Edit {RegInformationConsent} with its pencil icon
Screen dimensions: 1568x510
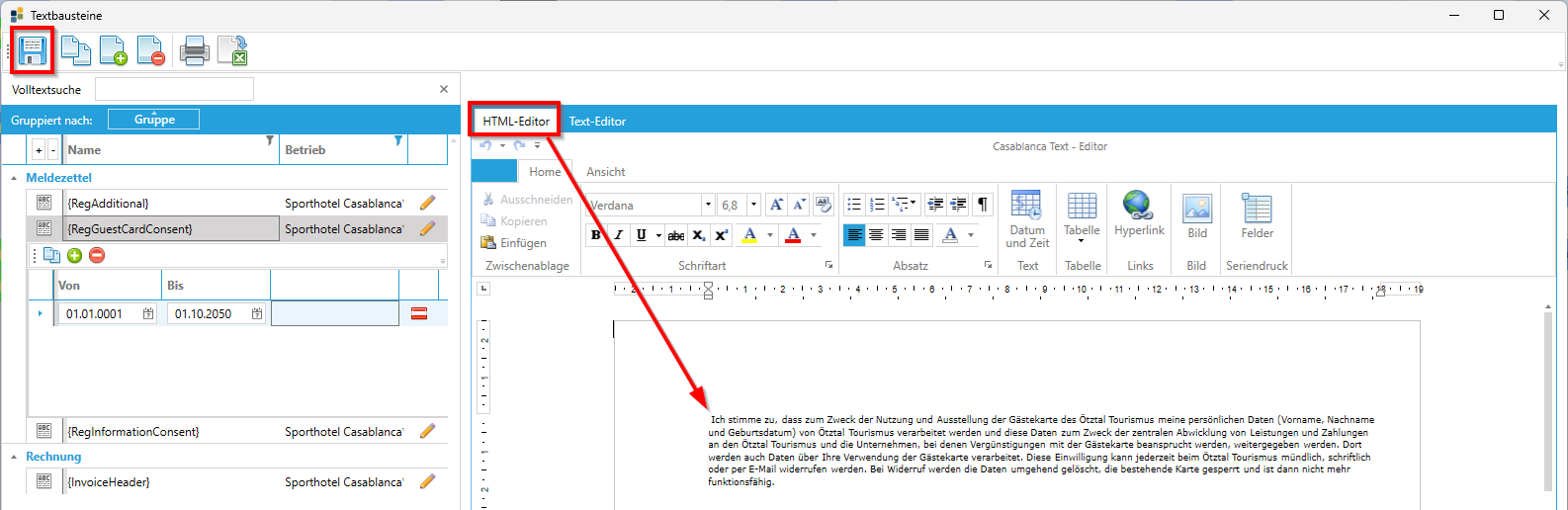pos(427,431)
